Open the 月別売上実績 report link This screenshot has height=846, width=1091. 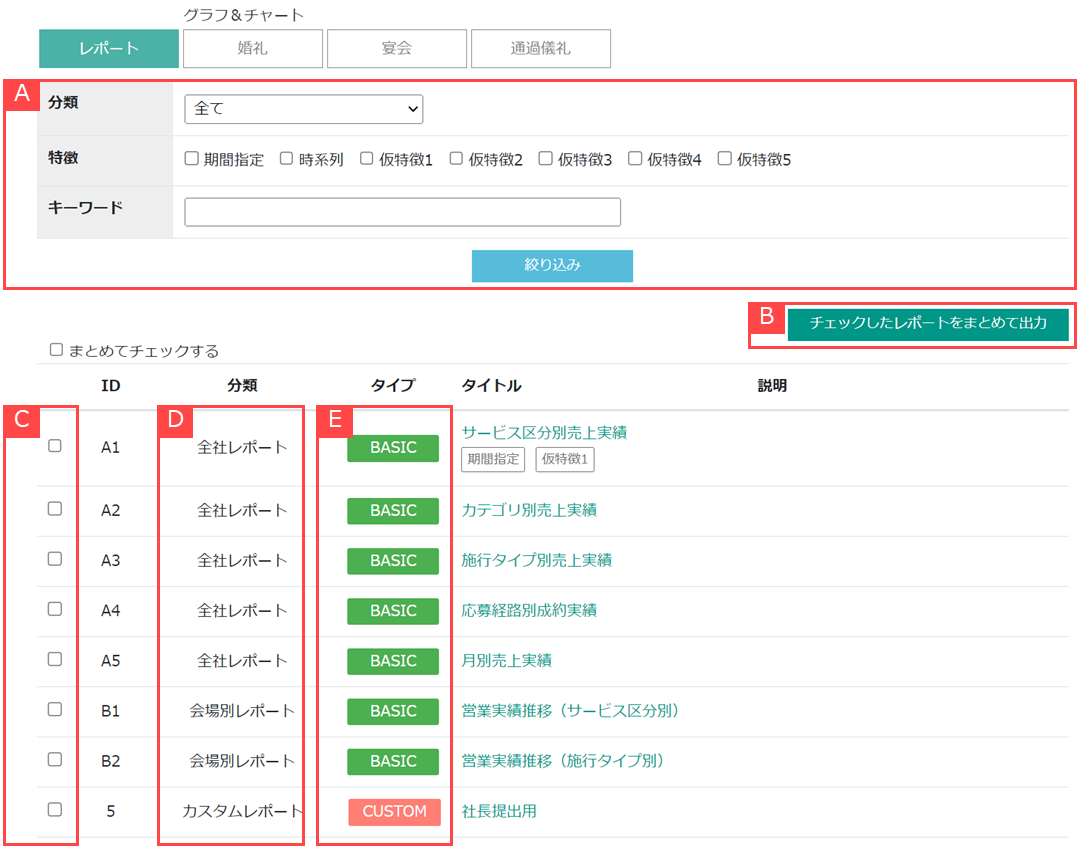coord(506,660)
